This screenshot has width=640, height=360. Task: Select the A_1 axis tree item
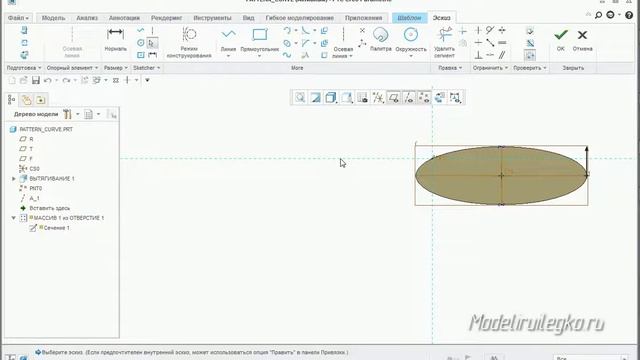tap(30, 198)
